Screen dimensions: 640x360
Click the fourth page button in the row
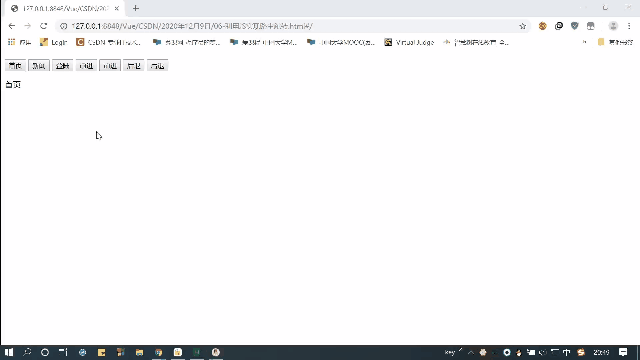(86, 65)
